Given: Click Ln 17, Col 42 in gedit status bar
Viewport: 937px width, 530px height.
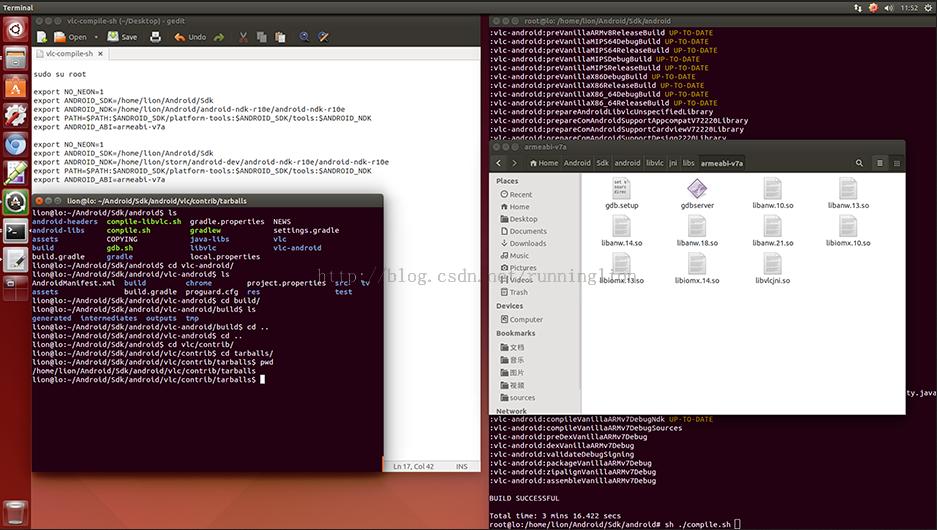Looking at the screenshot, I should click(414, 466).
